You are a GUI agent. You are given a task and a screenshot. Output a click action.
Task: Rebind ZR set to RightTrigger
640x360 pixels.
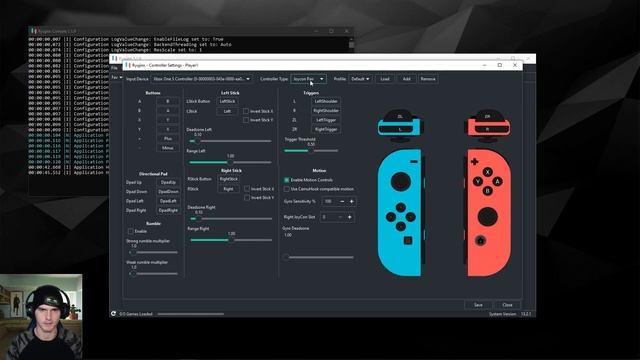(x=326, y=129)
